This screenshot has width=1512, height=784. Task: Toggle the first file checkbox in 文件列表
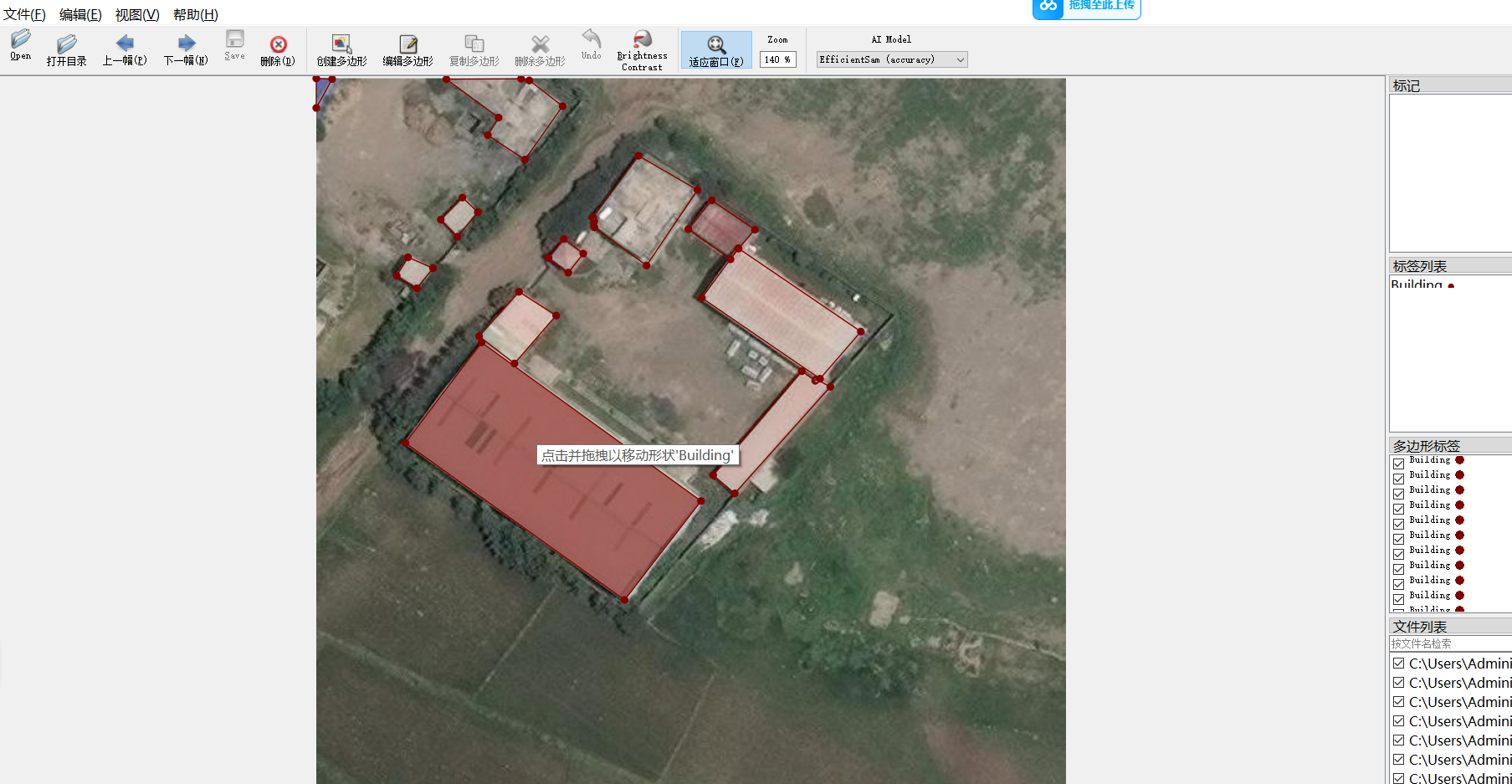[x=1398, y=663]
